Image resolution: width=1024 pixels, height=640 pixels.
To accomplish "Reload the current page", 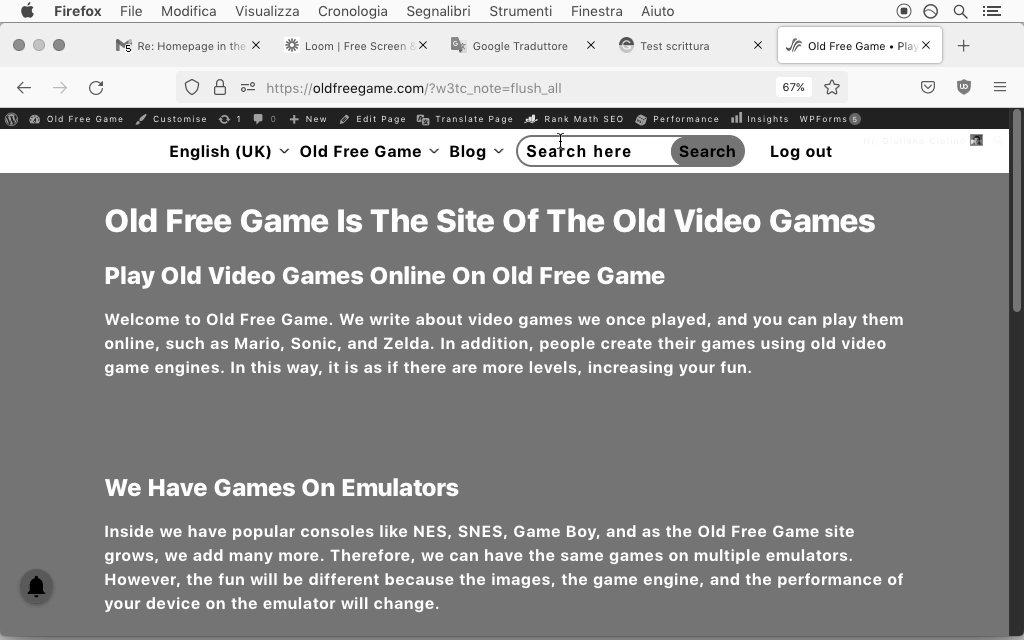I will [96, 88].
